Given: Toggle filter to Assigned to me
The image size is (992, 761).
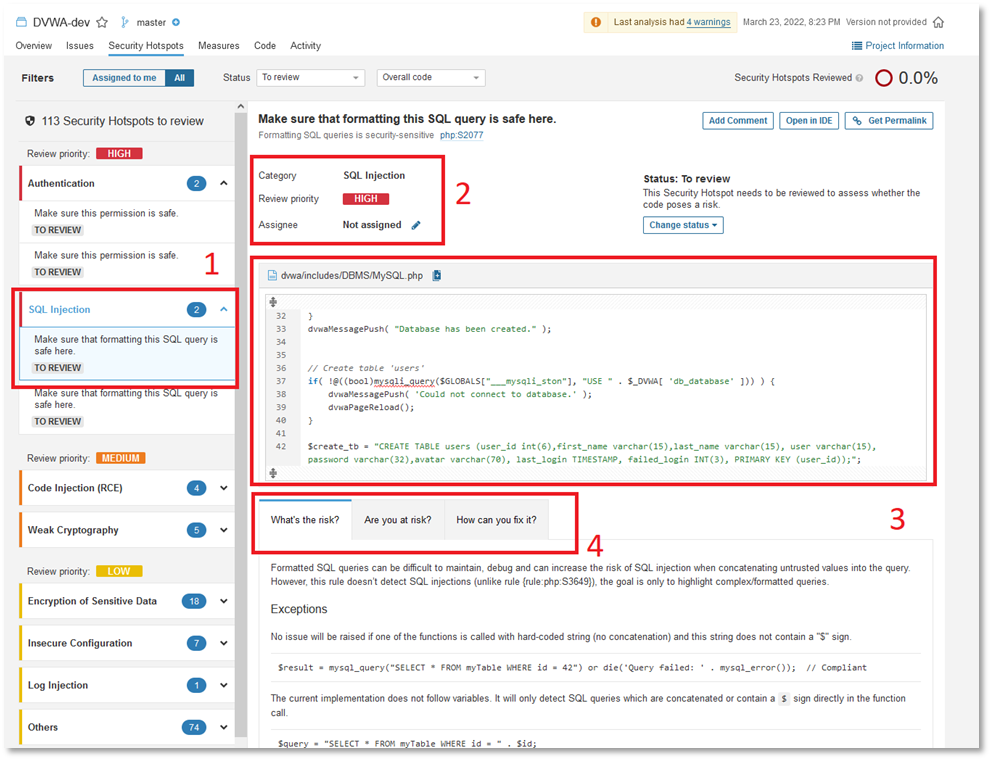Looking at the screenshot, I should (124, 78).
